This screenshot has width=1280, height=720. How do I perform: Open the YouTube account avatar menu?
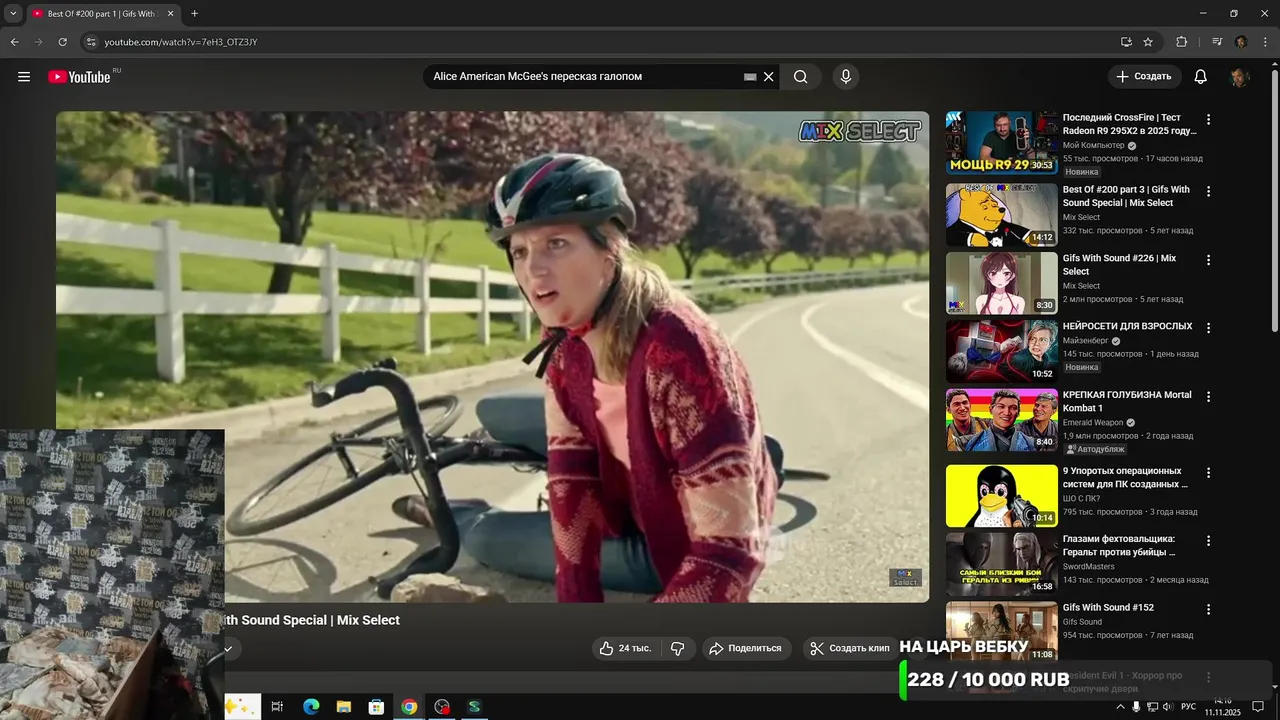point(1239,77)
